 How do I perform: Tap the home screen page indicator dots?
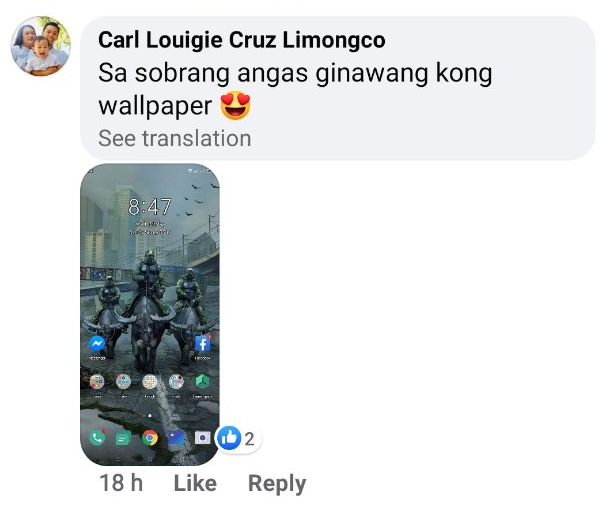tap(150, 416)
